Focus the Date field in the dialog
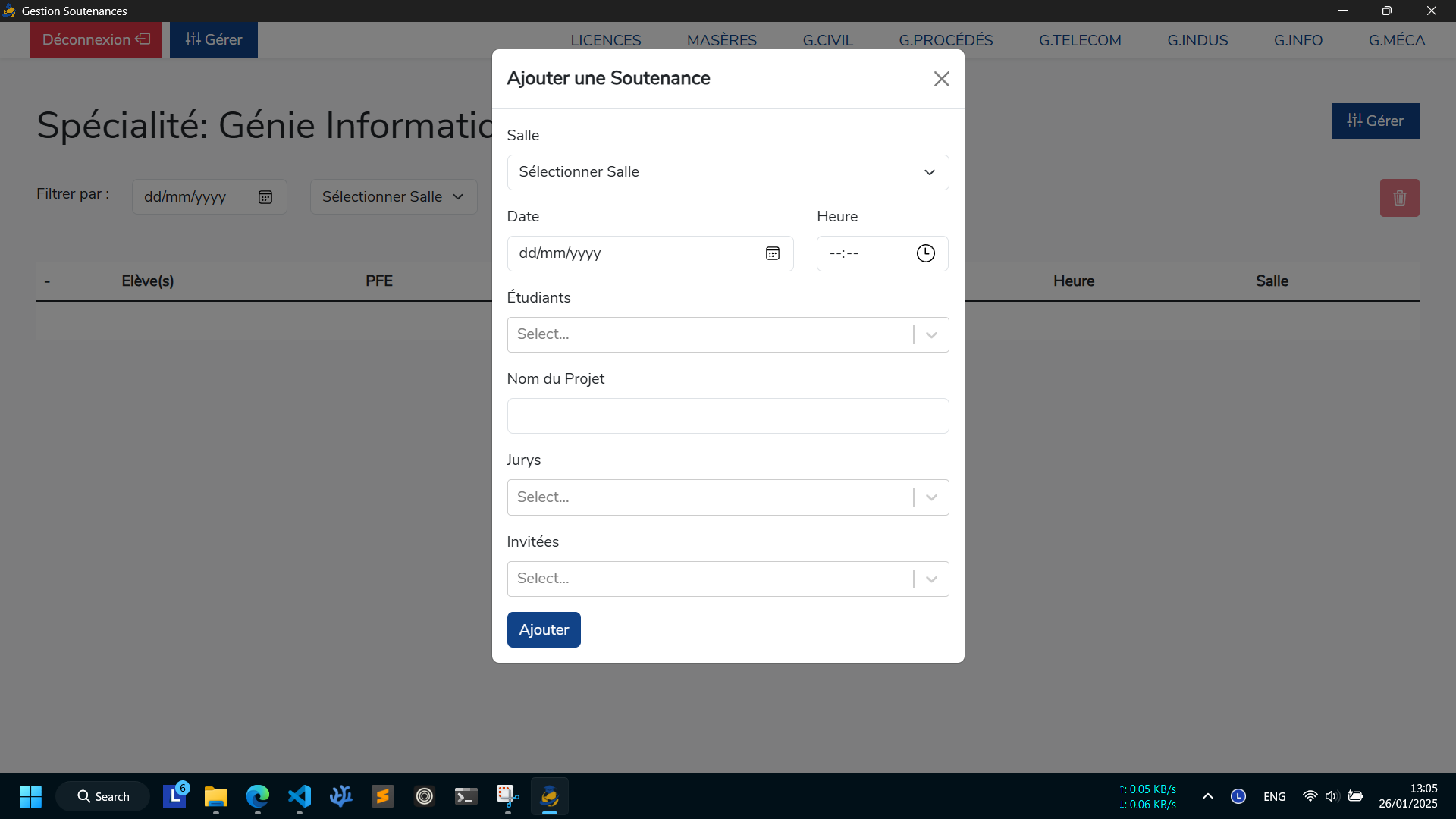 coord(650,253)
